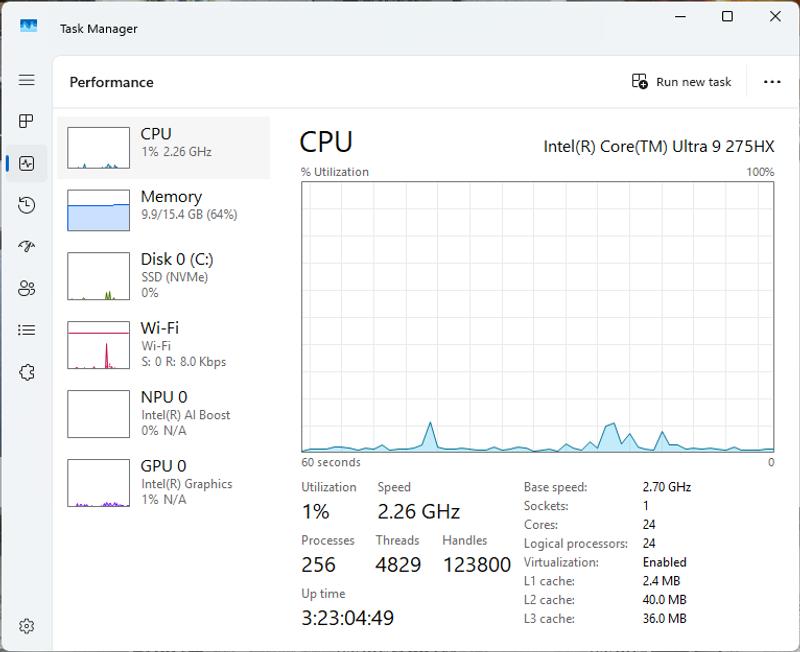Screen dimensions: 800x652
Task: Click the GPU 0 mini graph thumbnail
Action: (x=98, y=483)
